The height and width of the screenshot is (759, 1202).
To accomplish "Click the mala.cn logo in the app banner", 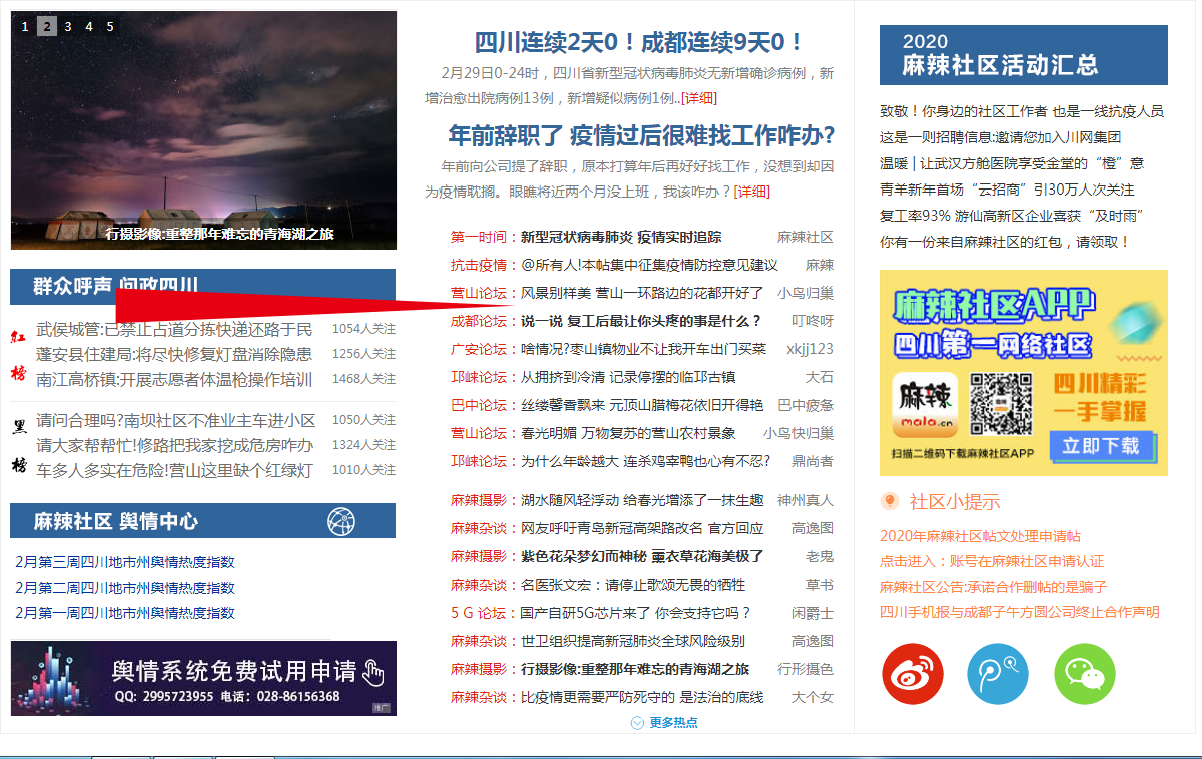I will tap(925, 404).
